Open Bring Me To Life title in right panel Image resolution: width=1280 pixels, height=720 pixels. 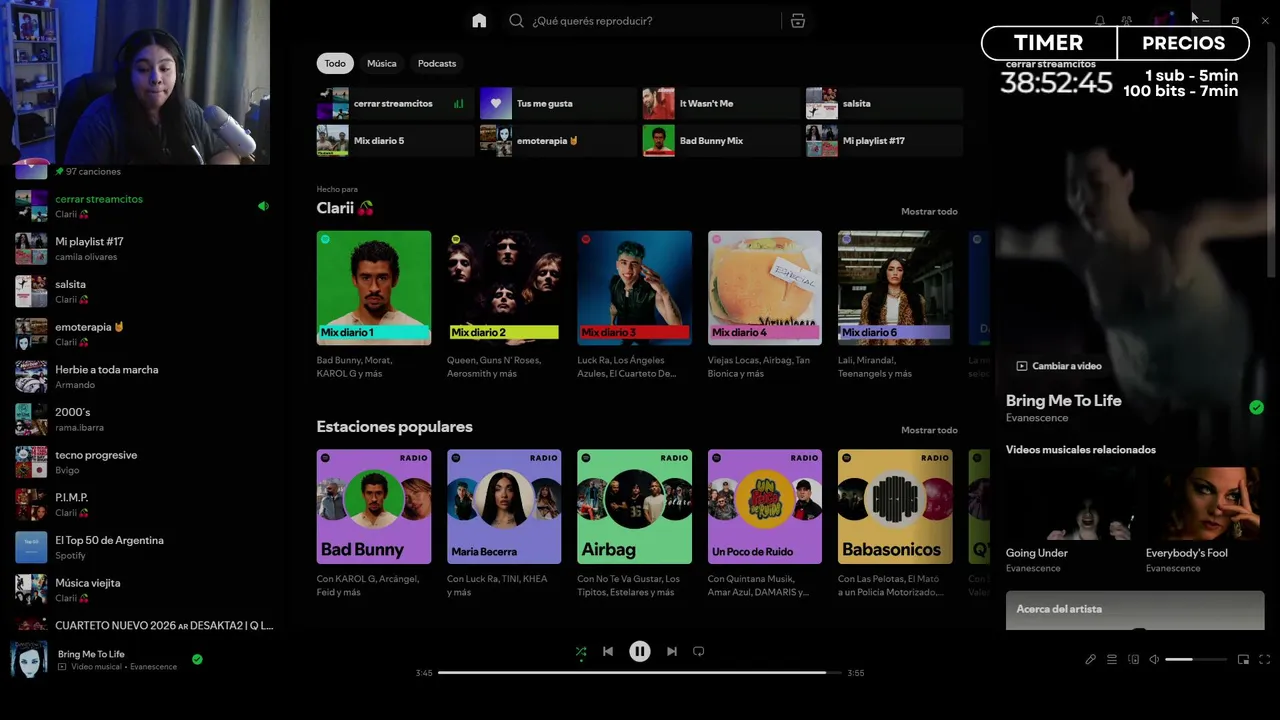(1063, 400)
